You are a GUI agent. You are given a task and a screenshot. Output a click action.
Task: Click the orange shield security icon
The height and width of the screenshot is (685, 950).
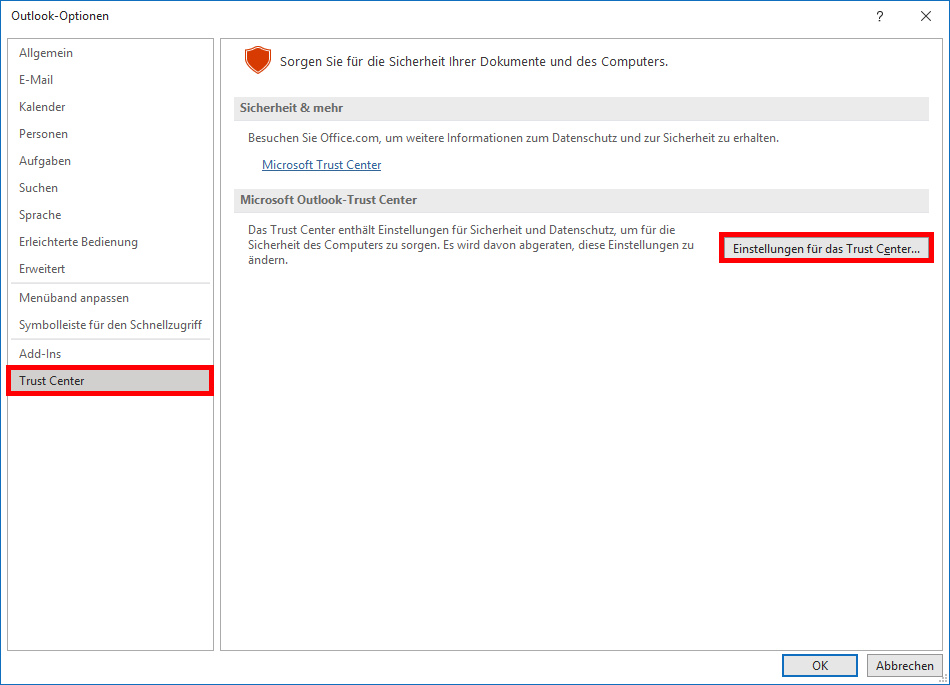[x=257, y=60]
